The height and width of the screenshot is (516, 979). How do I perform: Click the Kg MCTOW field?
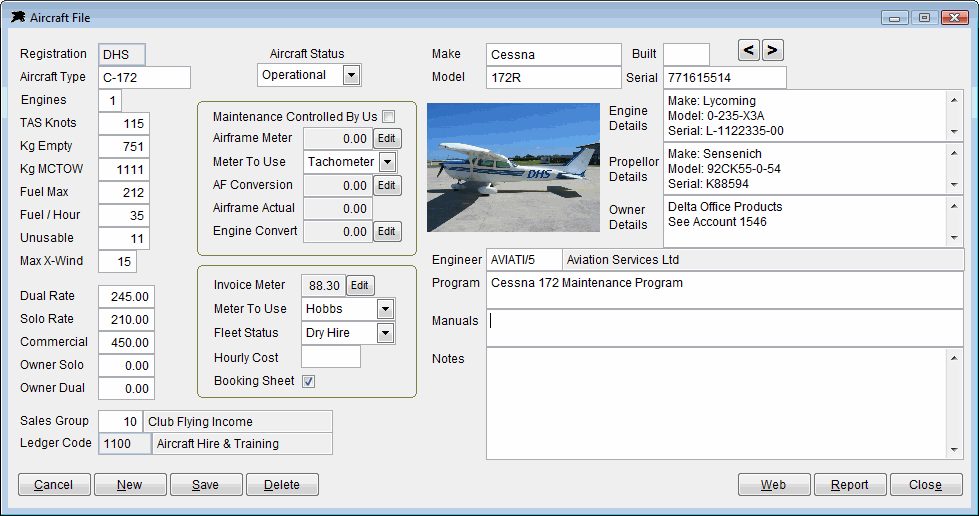point(124,169)
